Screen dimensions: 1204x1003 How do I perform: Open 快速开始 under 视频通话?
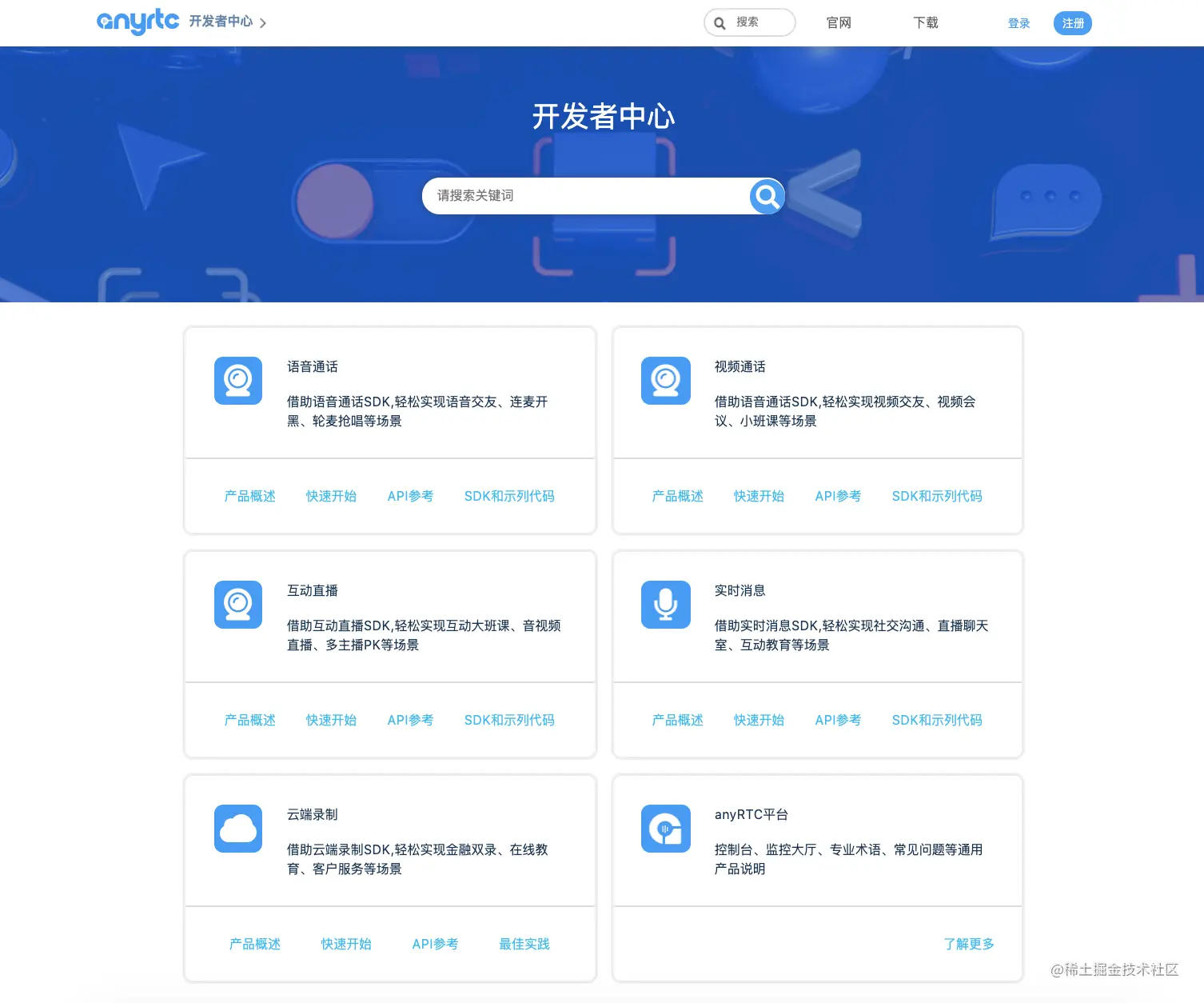759,496
